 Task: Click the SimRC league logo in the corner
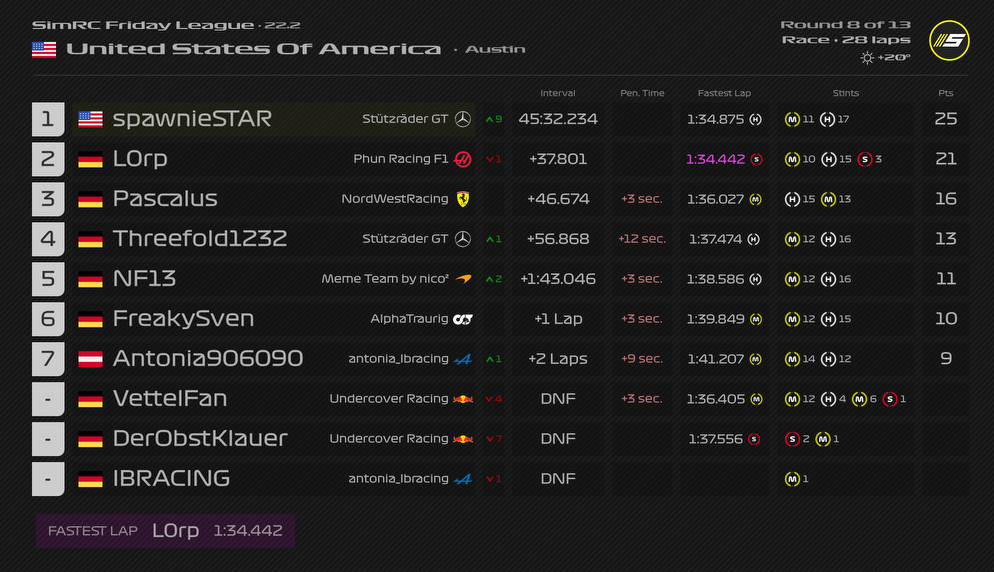(949, 41)
